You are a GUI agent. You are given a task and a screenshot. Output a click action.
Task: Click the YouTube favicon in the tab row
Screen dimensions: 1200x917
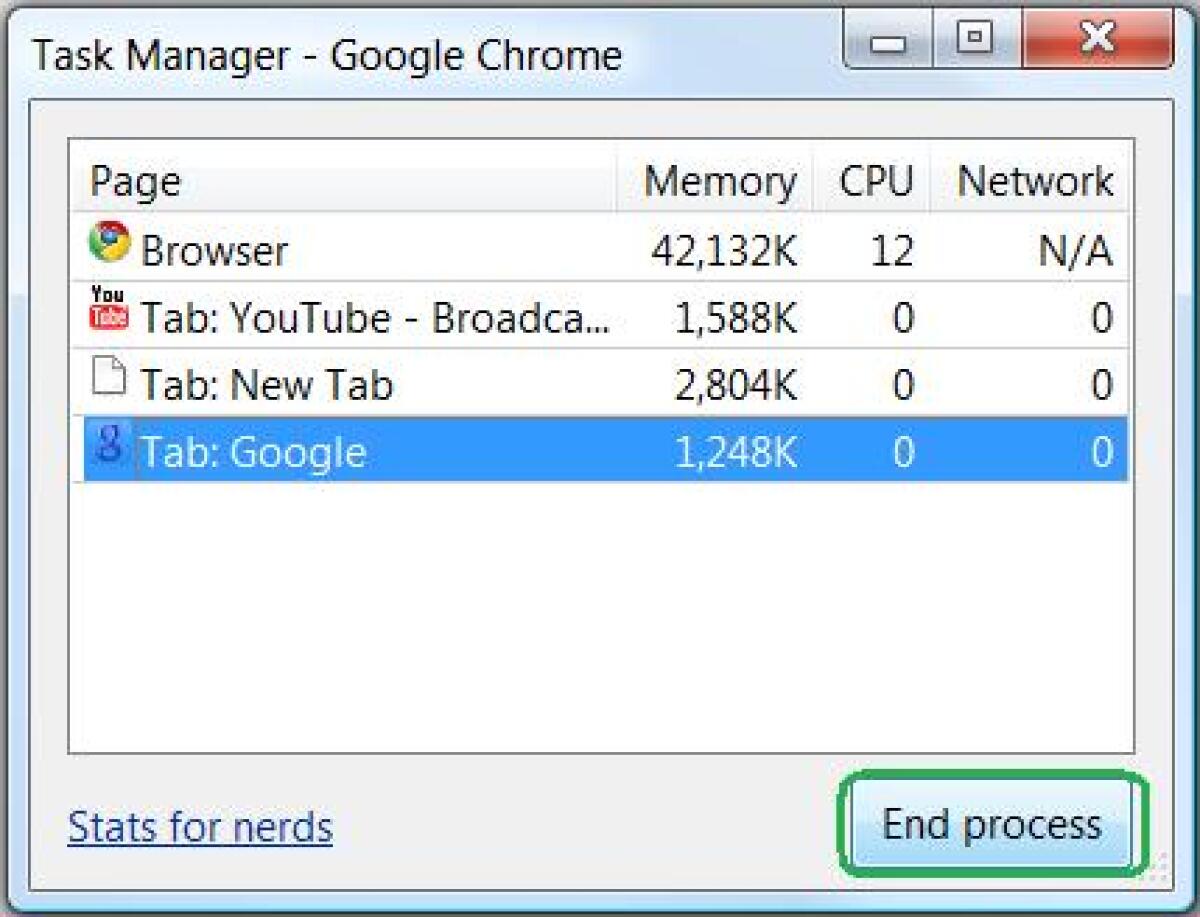(107, 313)
